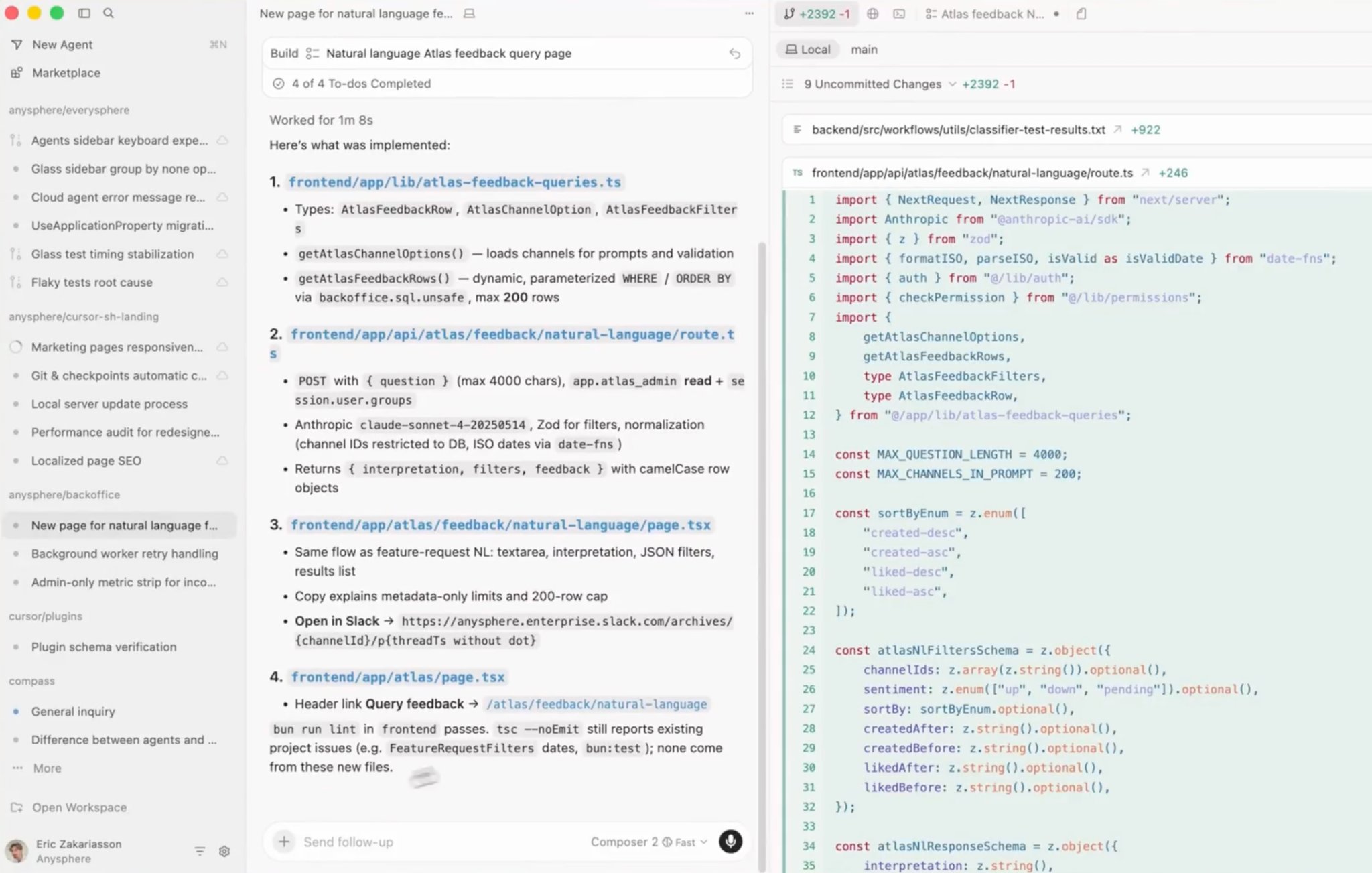Select the General inquiry agent
The width and height of the screenshot is (1372, 873).
click(x=119, y=711)
